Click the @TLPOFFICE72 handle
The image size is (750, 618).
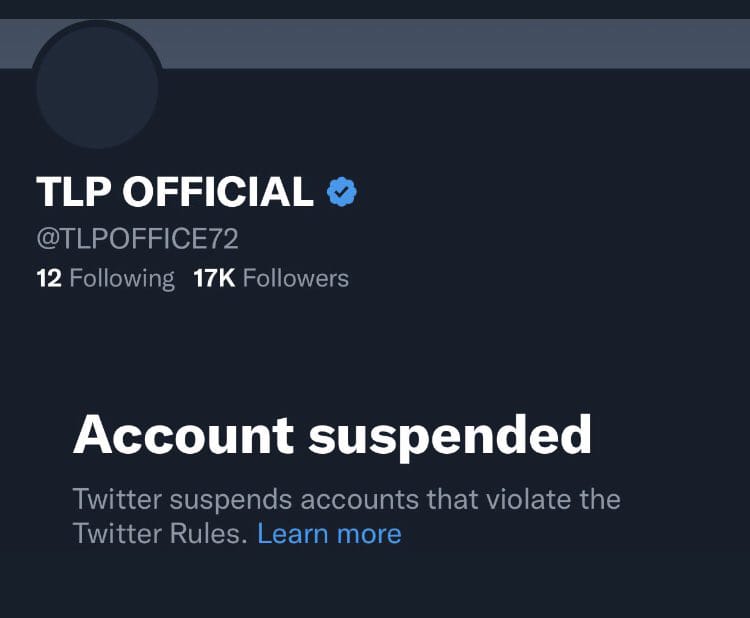point(137,239)
